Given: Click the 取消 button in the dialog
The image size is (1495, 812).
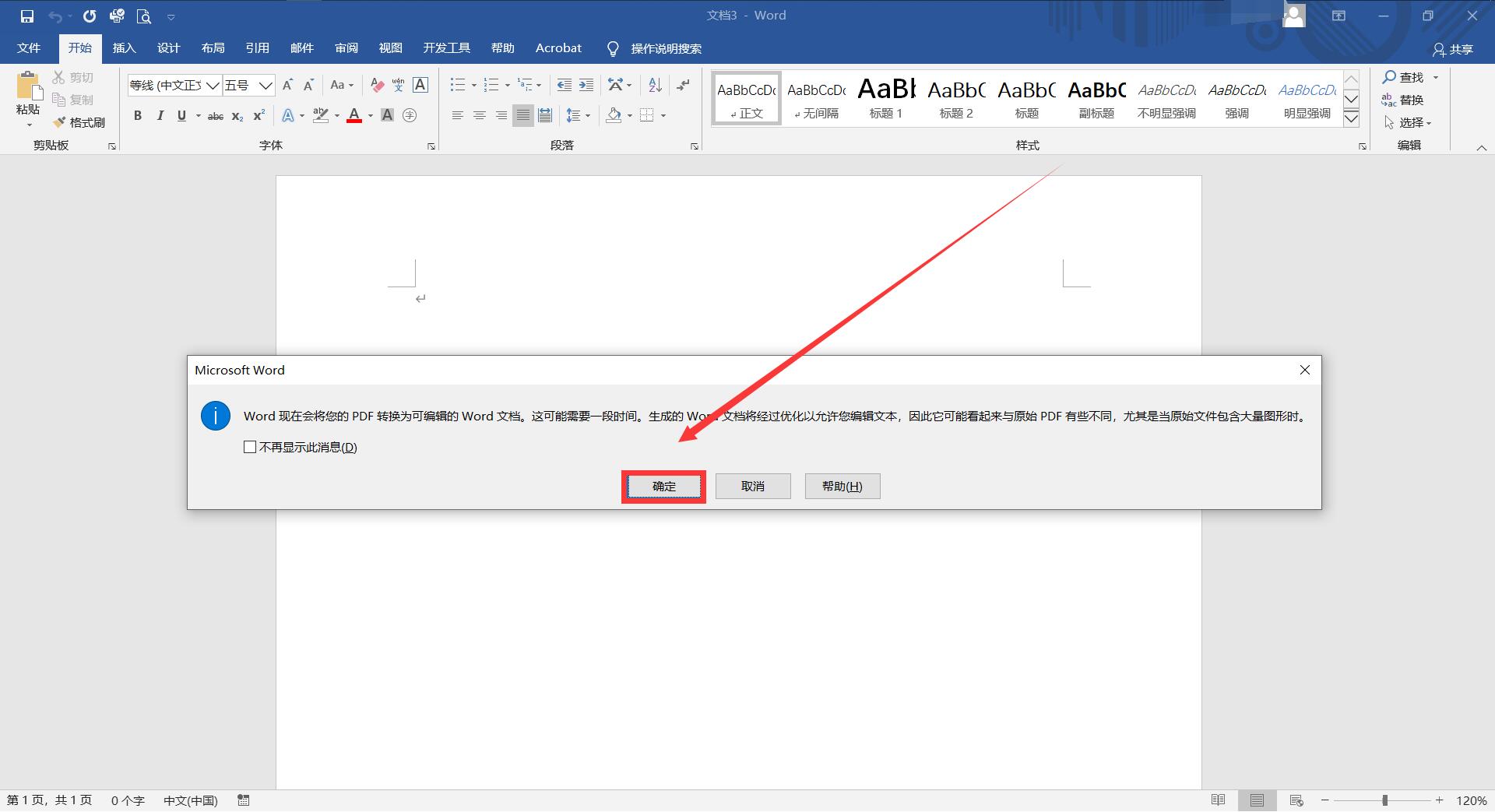Looking at the screenshot, I should [752, 486].
